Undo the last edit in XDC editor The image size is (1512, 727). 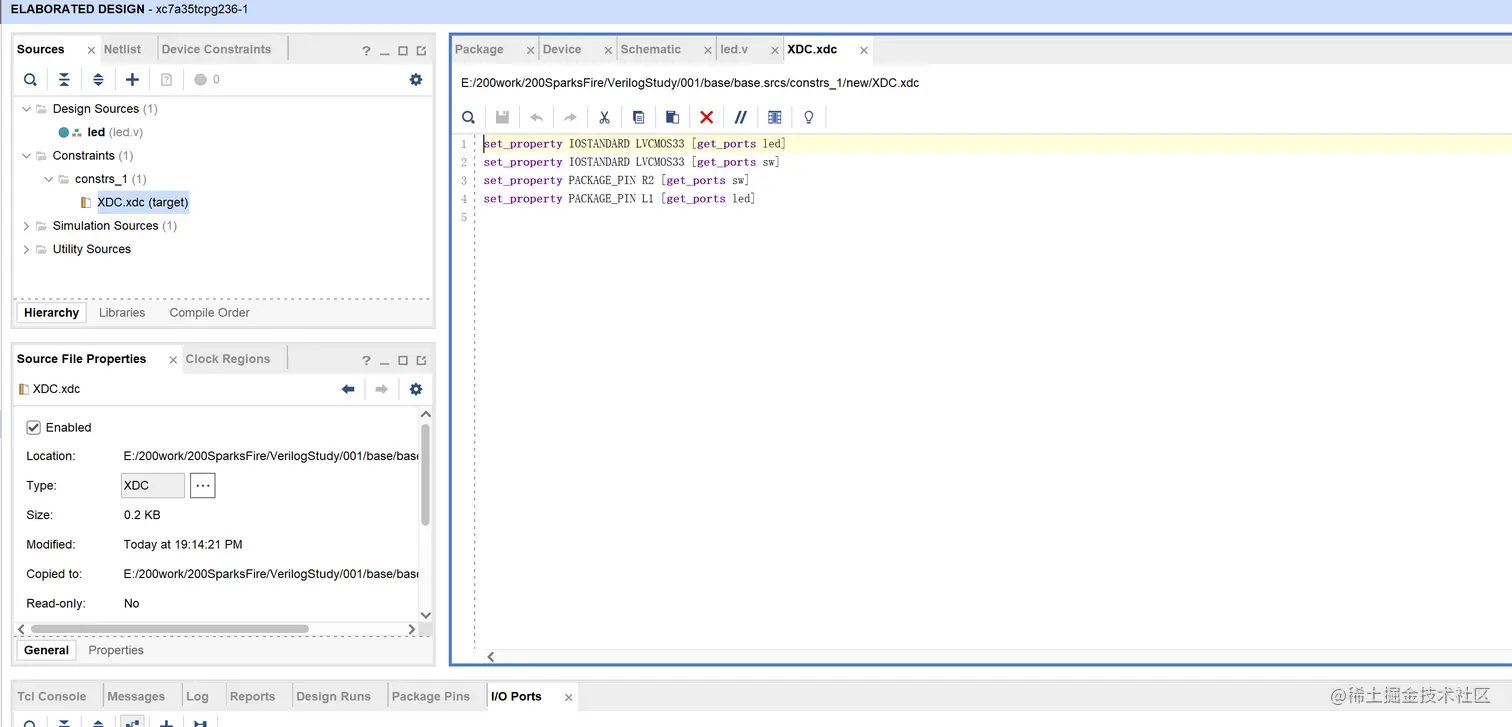coord(537,117)
